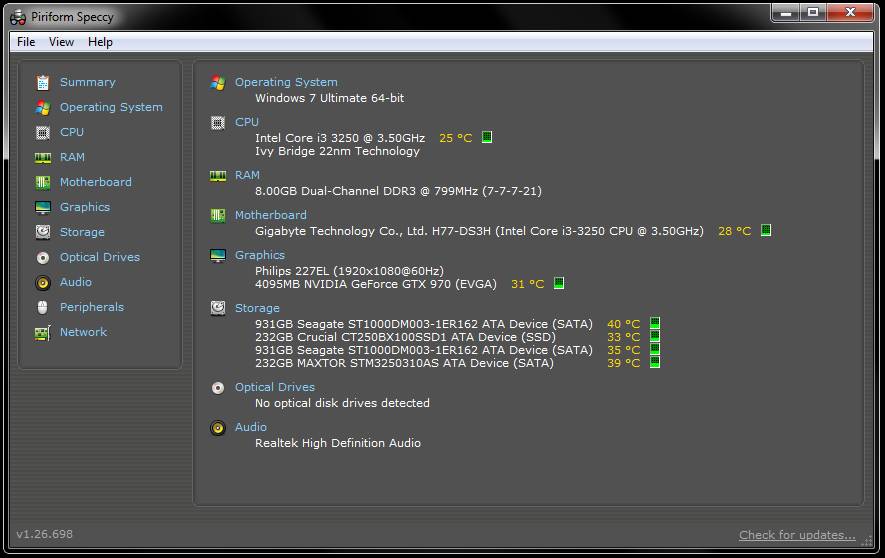Click 'Ivy Bridge 22nm Technology' text

point(338,151)
